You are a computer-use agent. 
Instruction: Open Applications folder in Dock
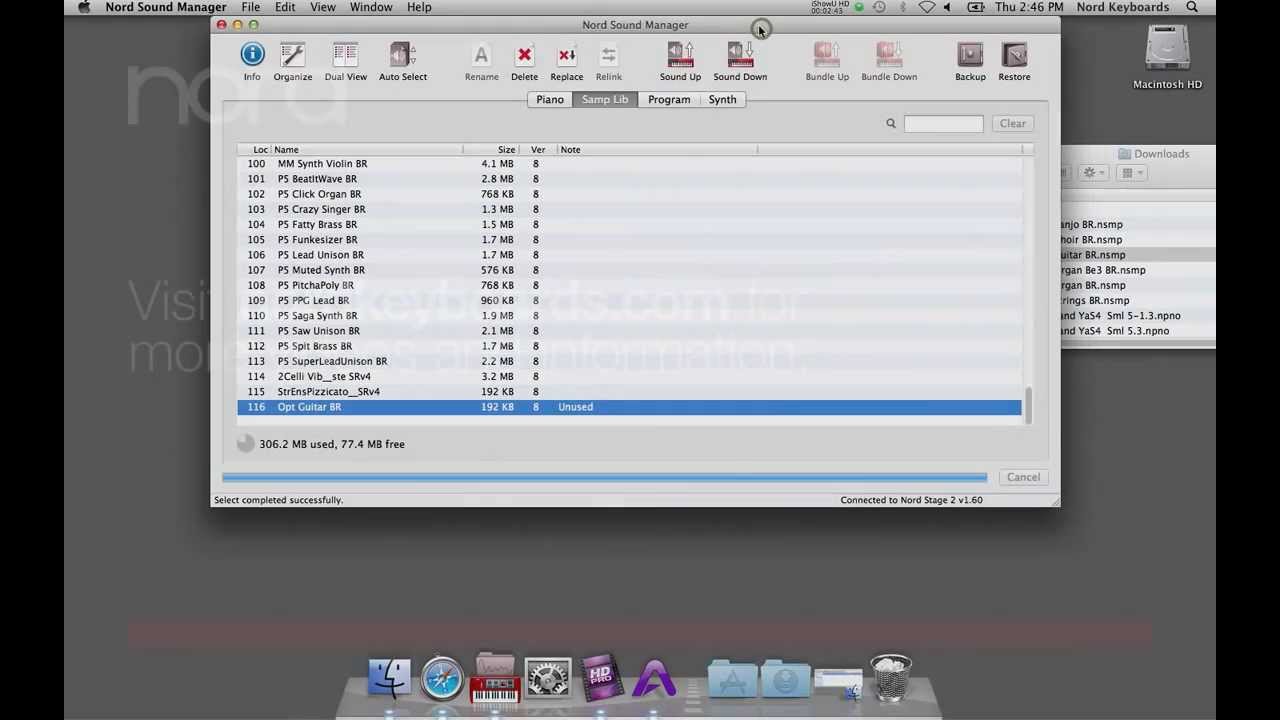click(733, 679)
